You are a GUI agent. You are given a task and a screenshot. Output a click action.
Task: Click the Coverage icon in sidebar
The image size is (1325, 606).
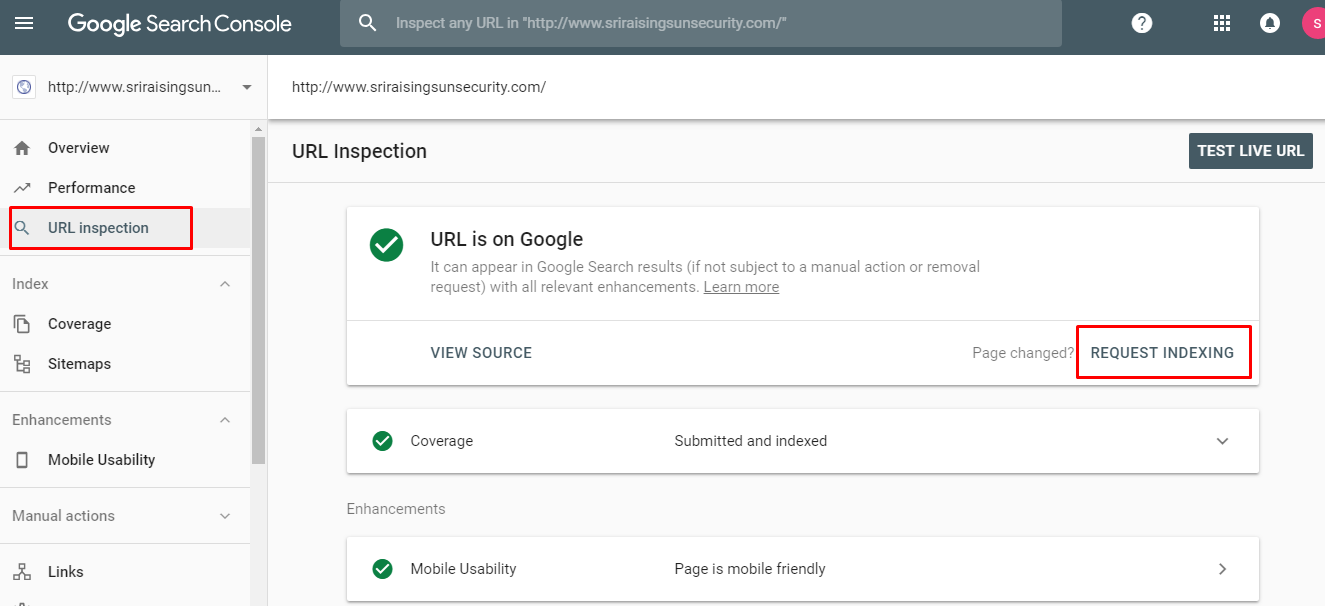(20, 323)
